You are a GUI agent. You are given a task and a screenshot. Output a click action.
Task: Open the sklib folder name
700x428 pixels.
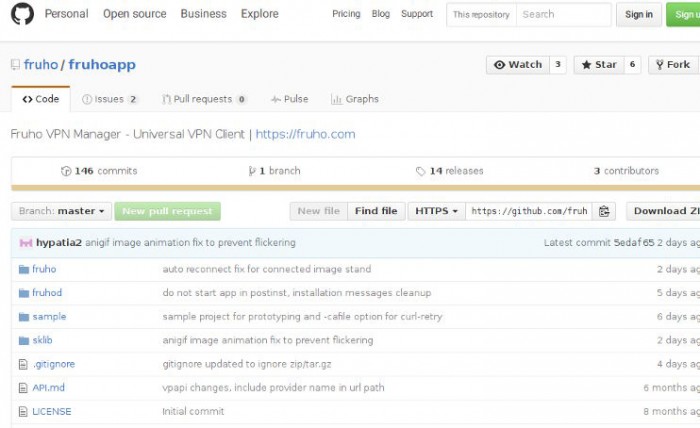(x=42, y=341)
